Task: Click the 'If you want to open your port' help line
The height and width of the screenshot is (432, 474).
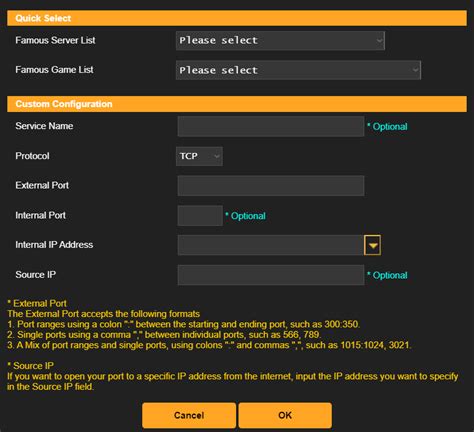Action: [x=233, y=376]
